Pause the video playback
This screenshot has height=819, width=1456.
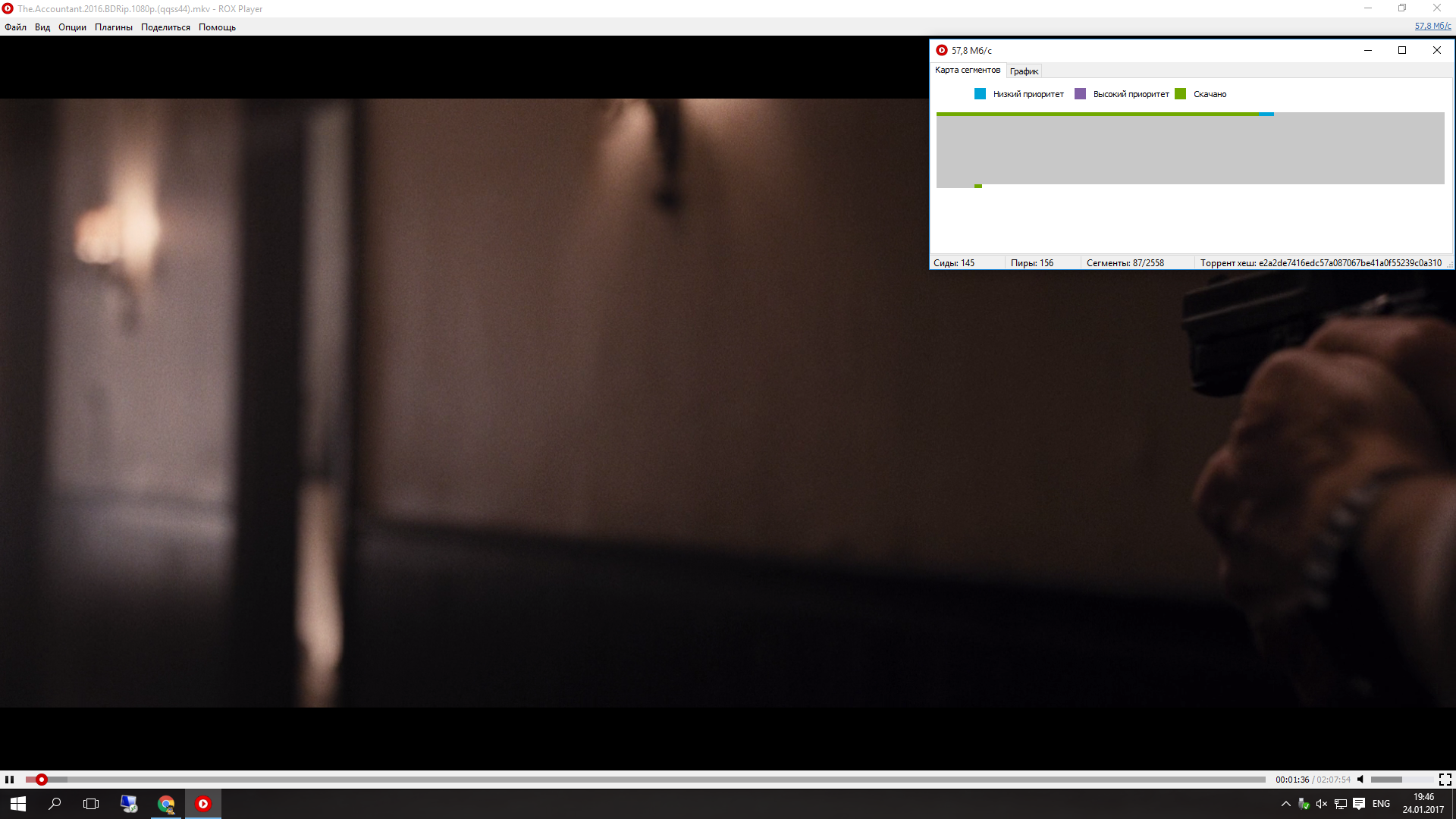(x=9, y=780)
